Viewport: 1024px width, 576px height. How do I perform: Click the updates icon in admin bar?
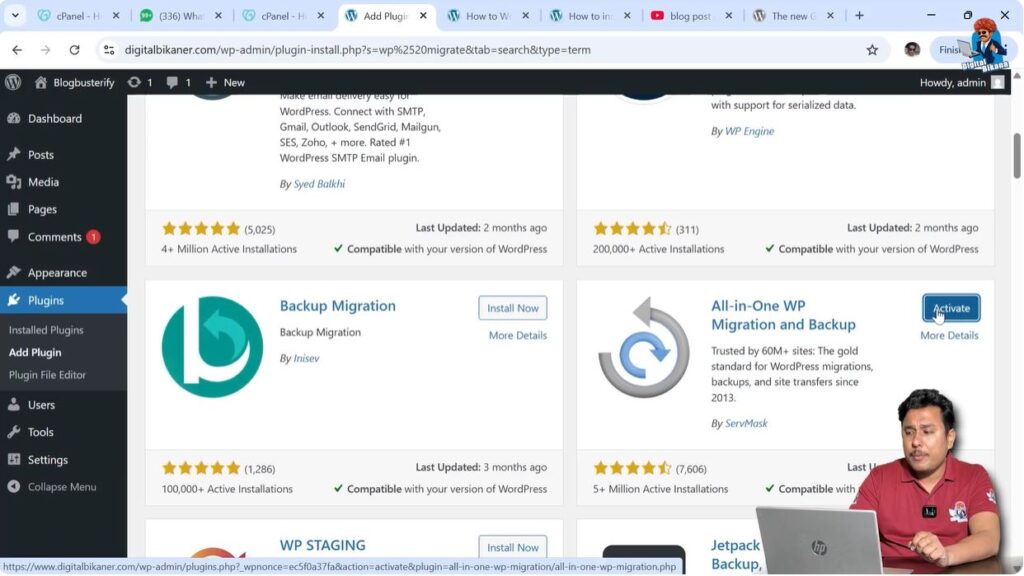[x=134, y=82]
